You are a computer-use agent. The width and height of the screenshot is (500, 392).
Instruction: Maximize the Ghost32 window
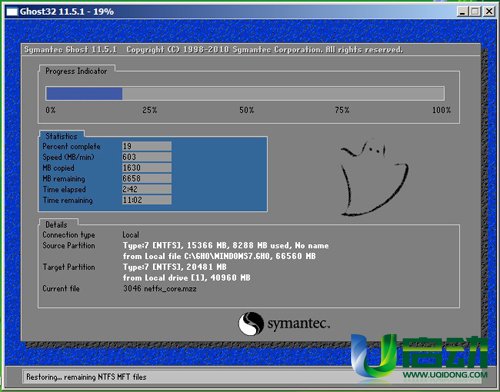coord(475,12)
